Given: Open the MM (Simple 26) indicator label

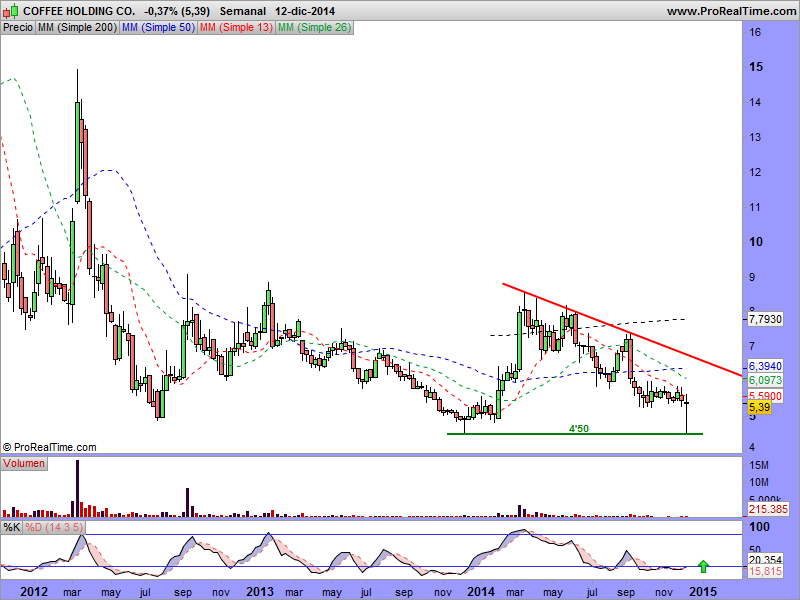Looking at the screenshot, I should tap(314, 28).
